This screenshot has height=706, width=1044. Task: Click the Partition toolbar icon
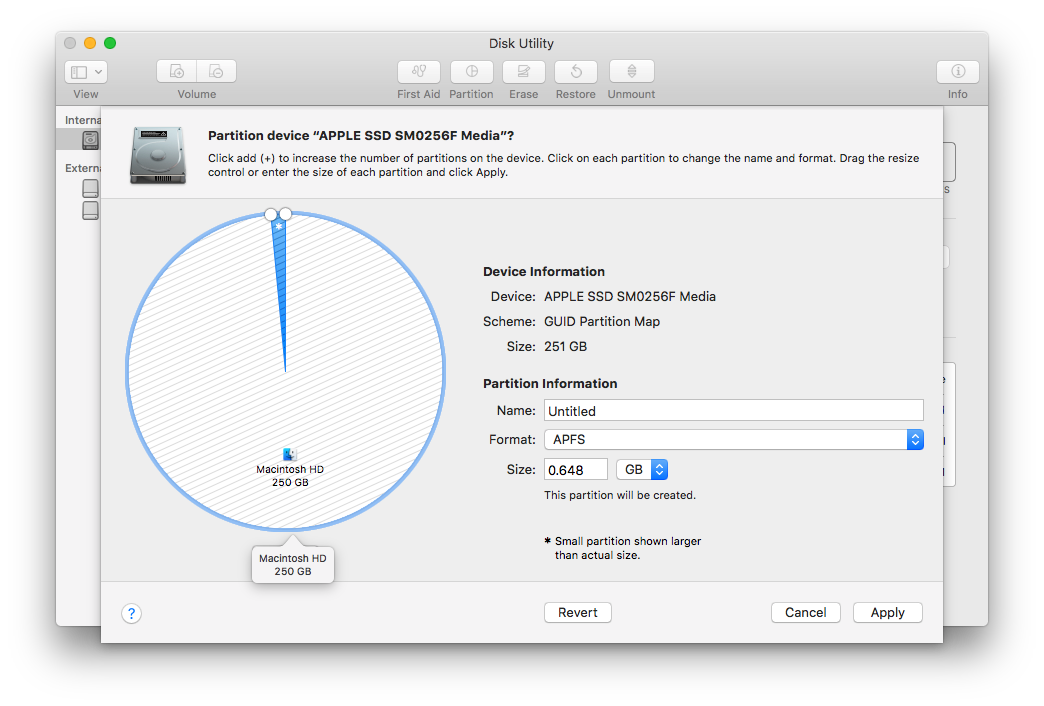pos(471,71)
